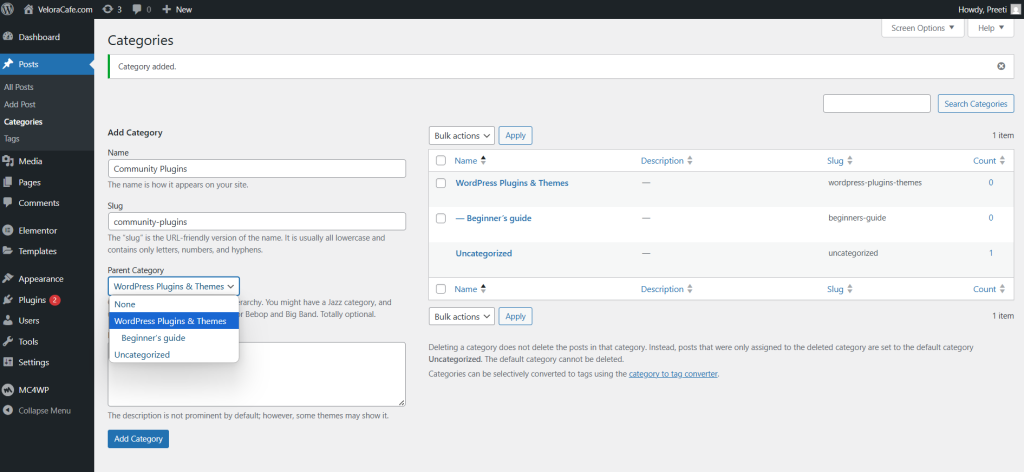Click the category search box
This screenshot has height=472, width=1024.
point(876,104)
